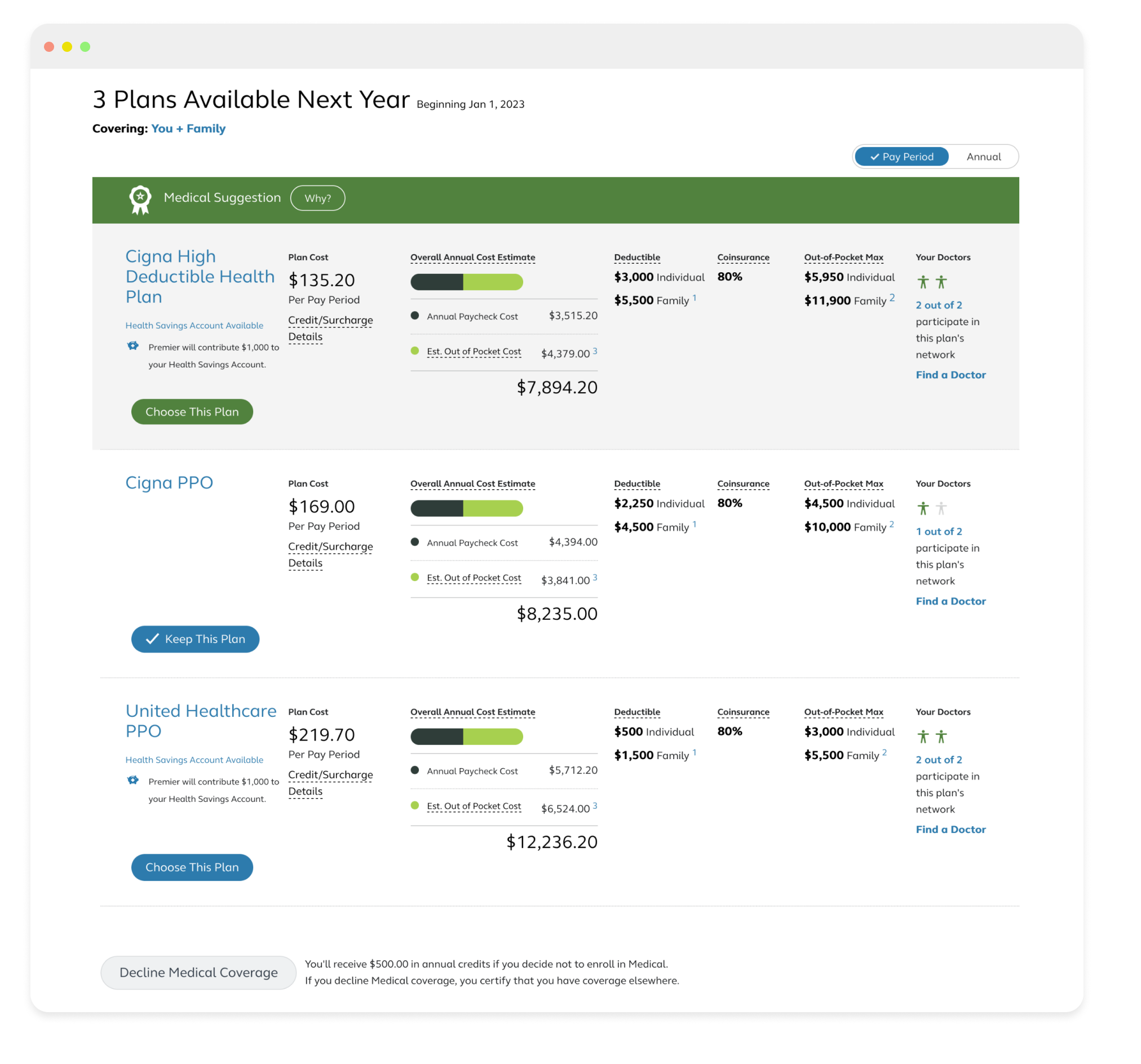Click the green dot beside Cigna PPO Est. Out of Pocket
This screenshot has height=1064, width=1141.
click(414, 577)
